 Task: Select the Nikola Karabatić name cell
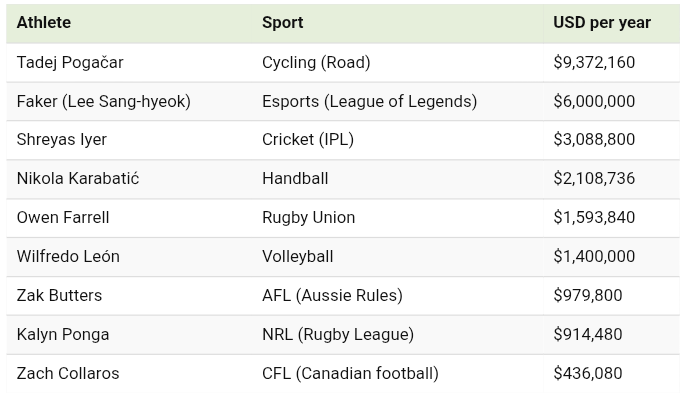78,179
